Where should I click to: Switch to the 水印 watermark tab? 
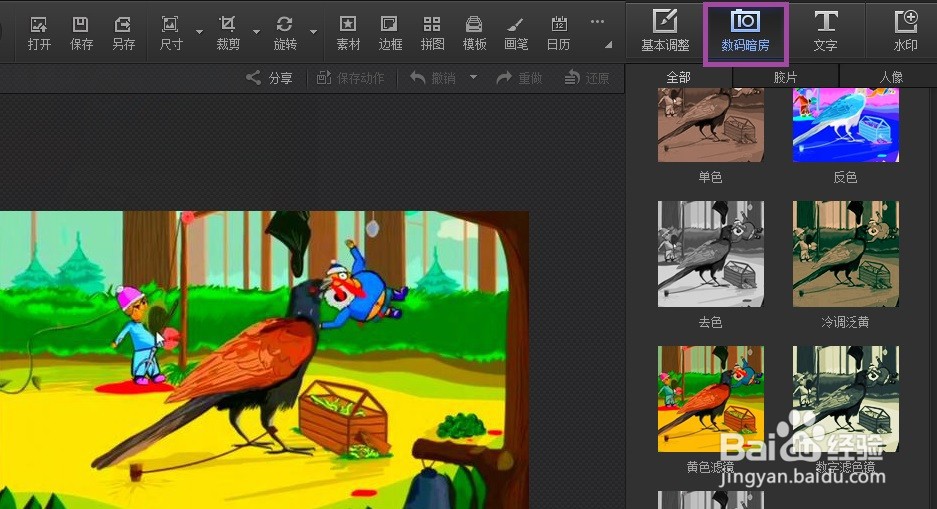905,30
